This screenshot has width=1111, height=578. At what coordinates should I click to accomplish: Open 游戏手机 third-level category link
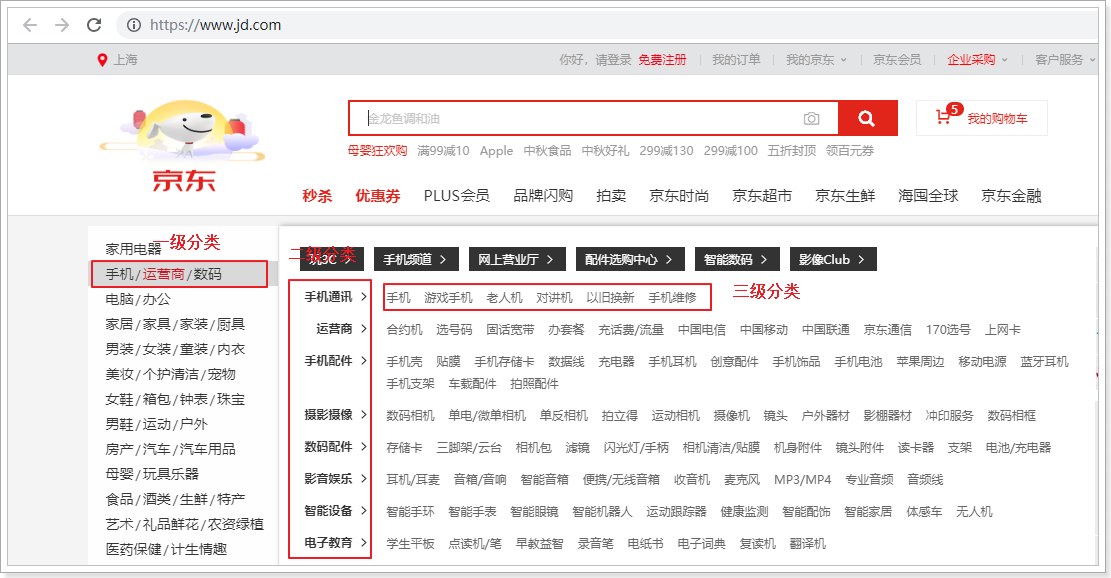coord(448,297)
